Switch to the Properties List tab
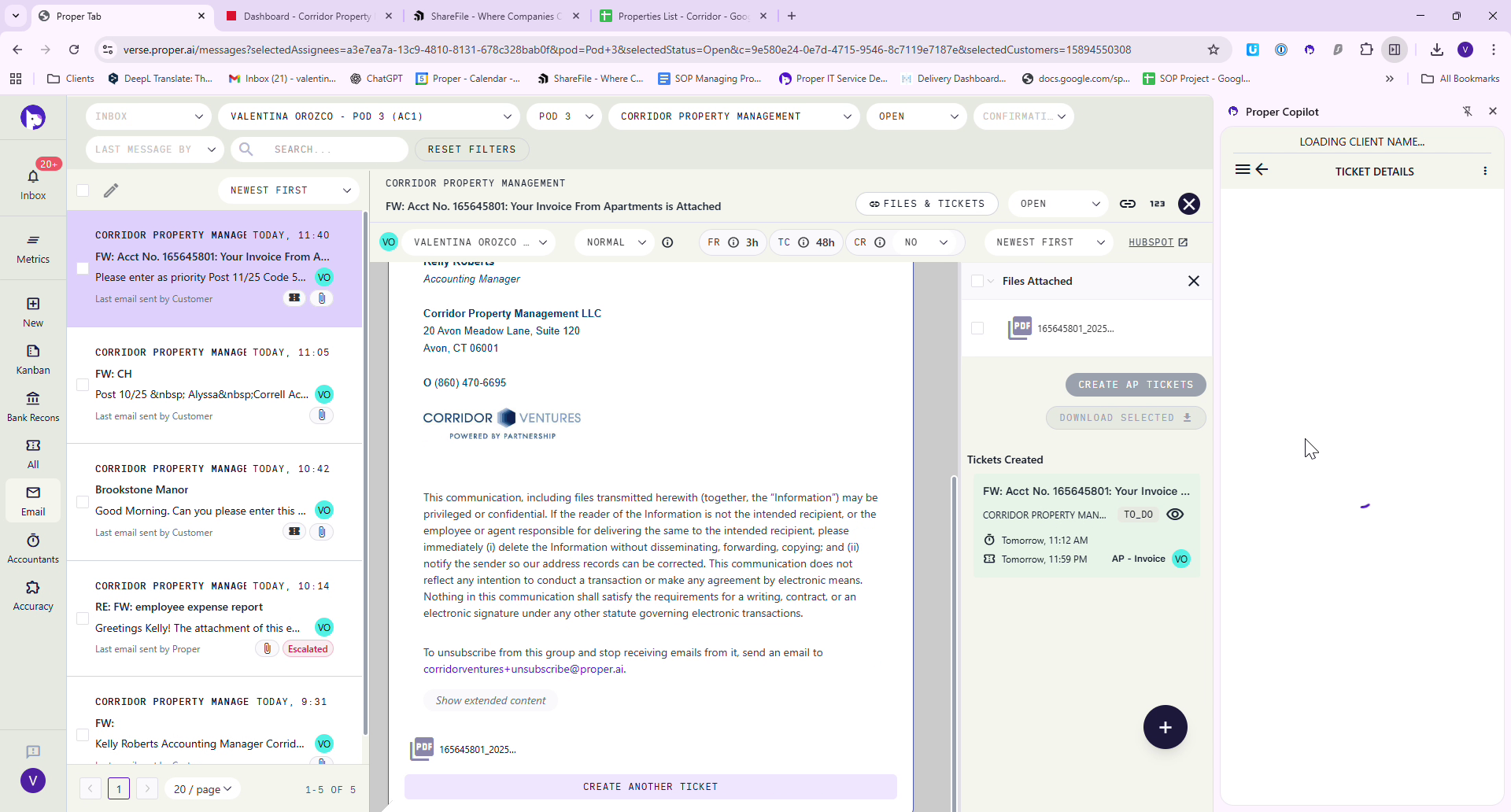 tap(682, 16)
